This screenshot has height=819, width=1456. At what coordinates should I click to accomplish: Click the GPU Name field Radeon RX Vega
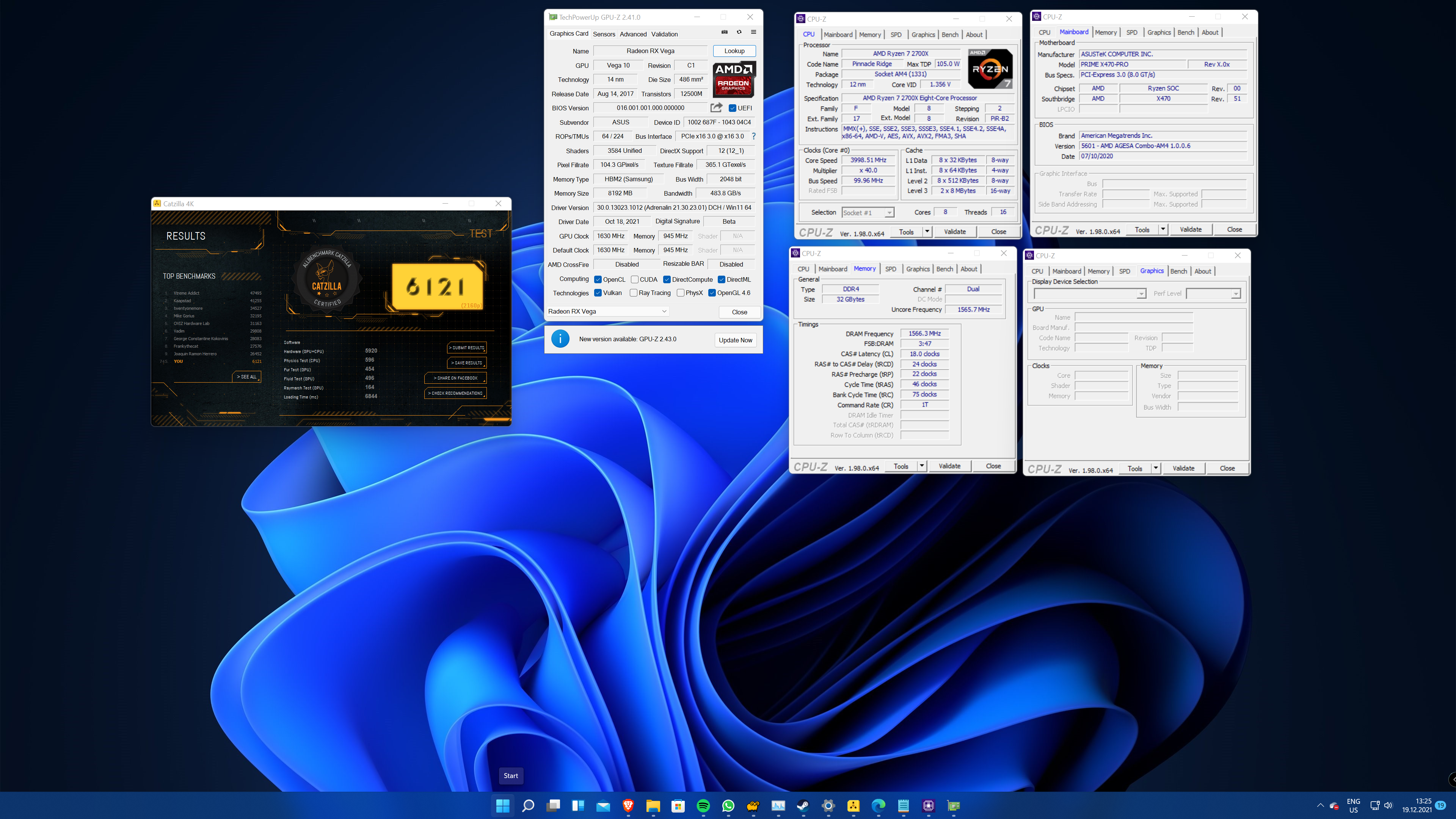pyautogui.click(x=650, y=51)
